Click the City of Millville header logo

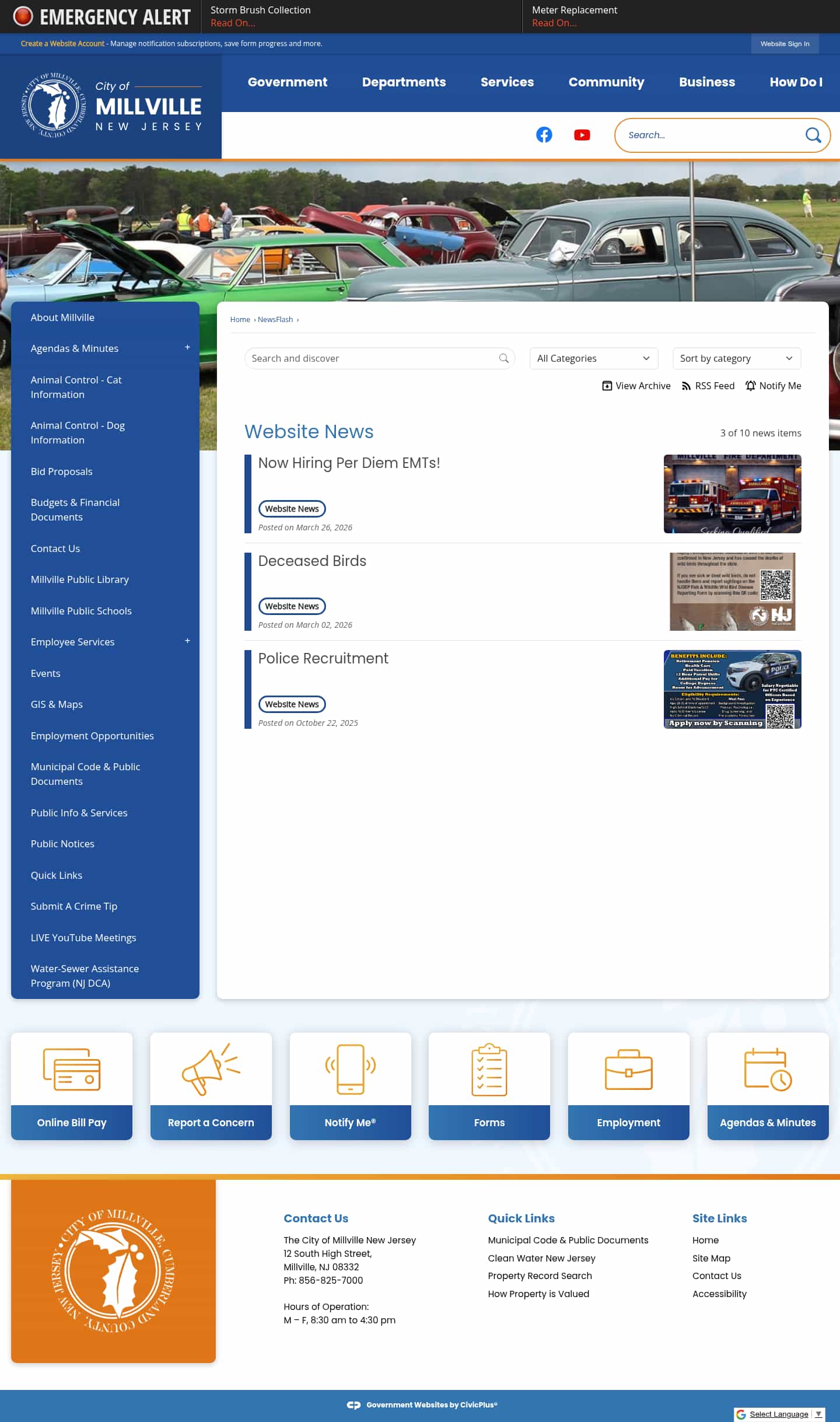pyautogui.click(x=111, y=106)
